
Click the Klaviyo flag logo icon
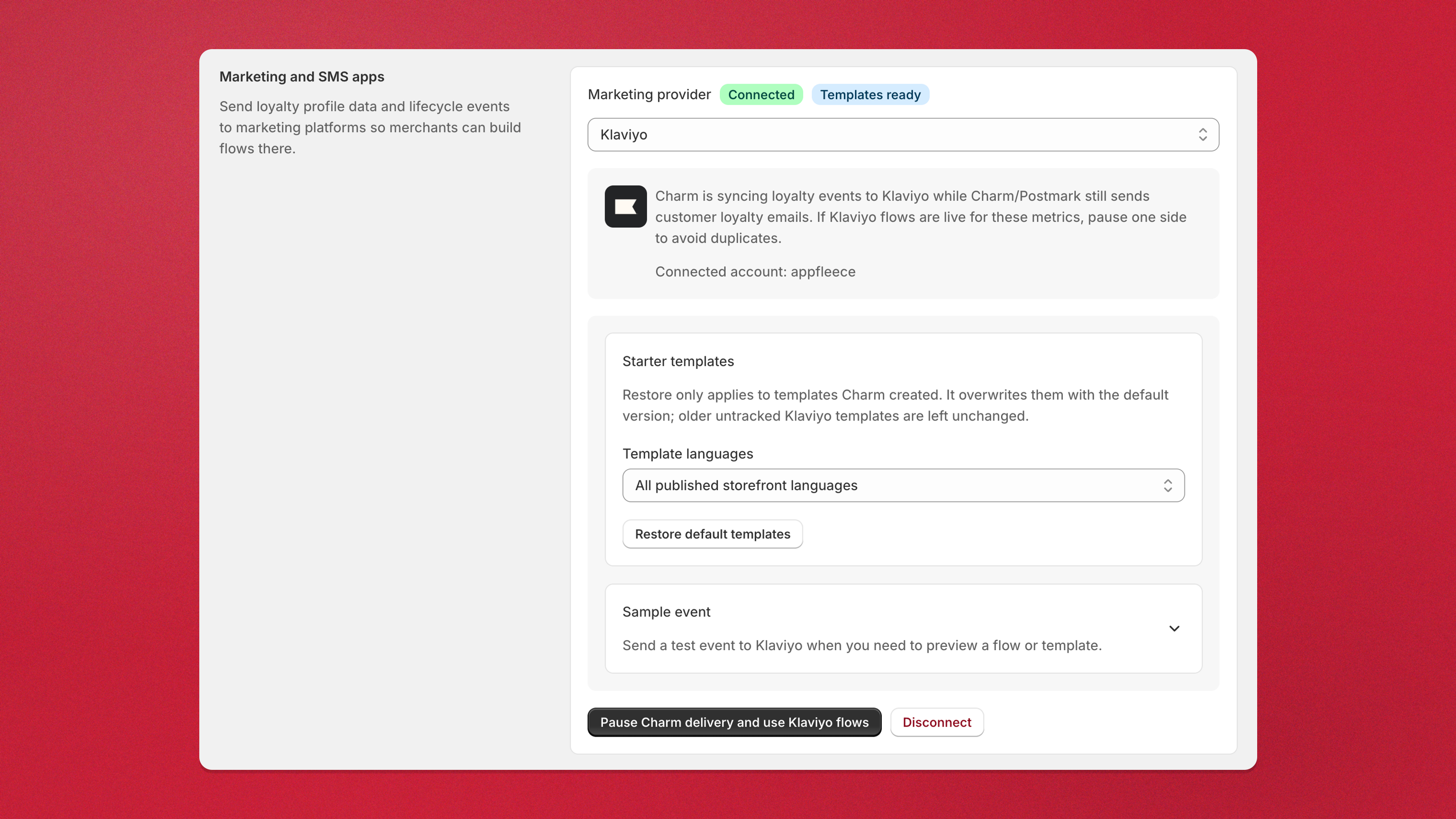tap(625, 206)
